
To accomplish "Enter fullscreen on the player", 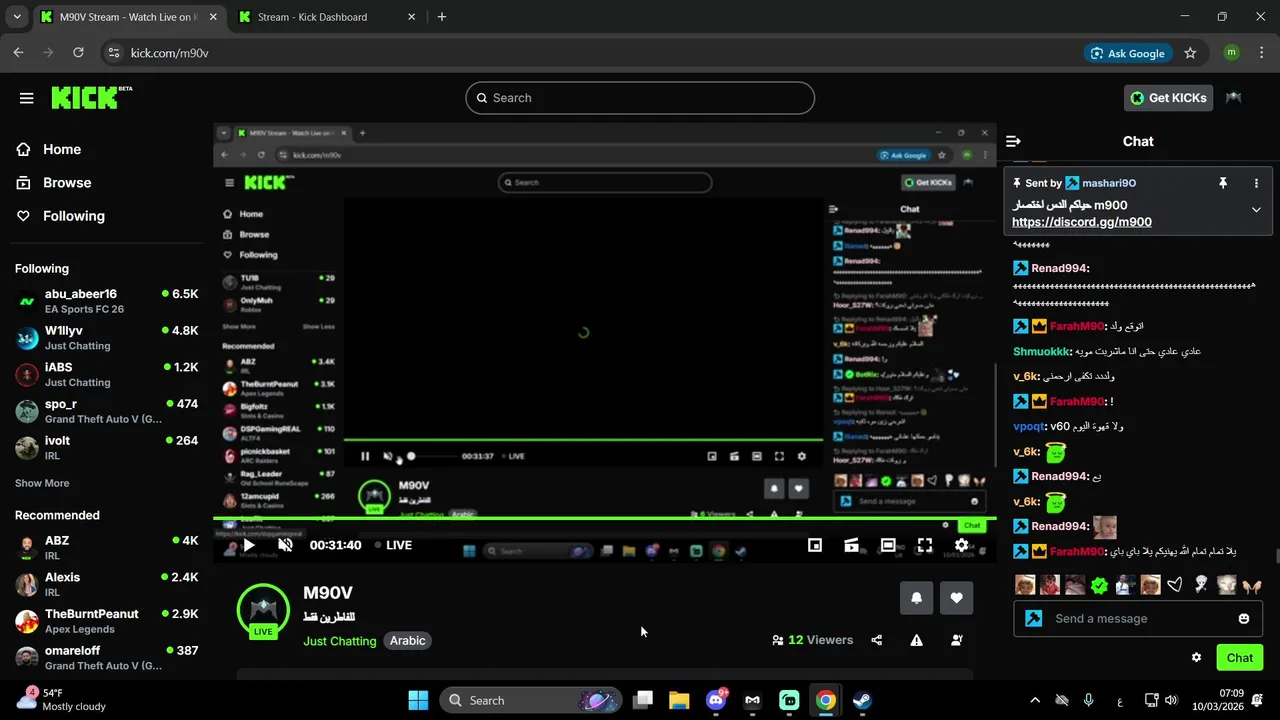I will (x=925, y=545).
